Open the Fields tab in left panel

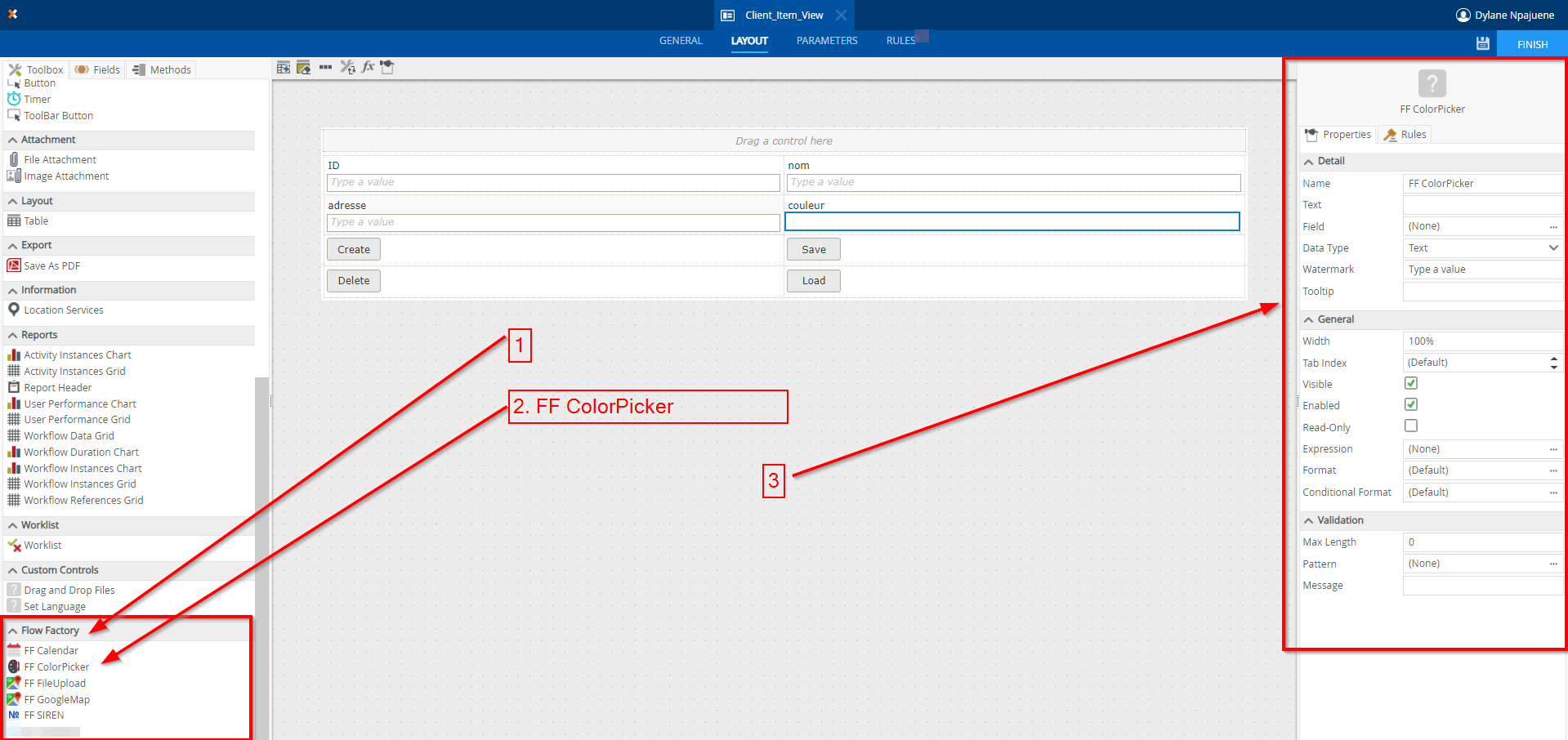point(98,69)
